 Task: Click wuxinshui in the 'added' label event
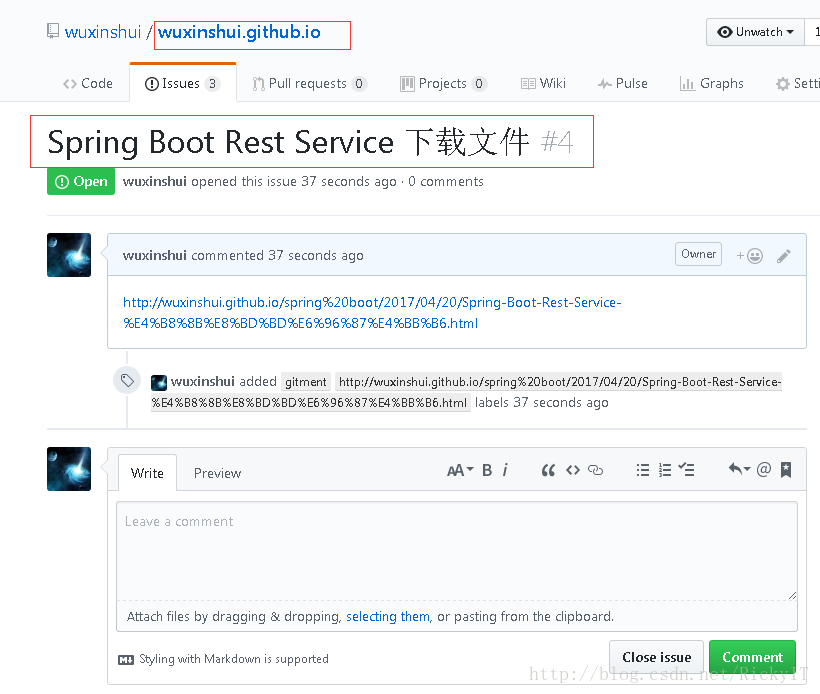202,382
